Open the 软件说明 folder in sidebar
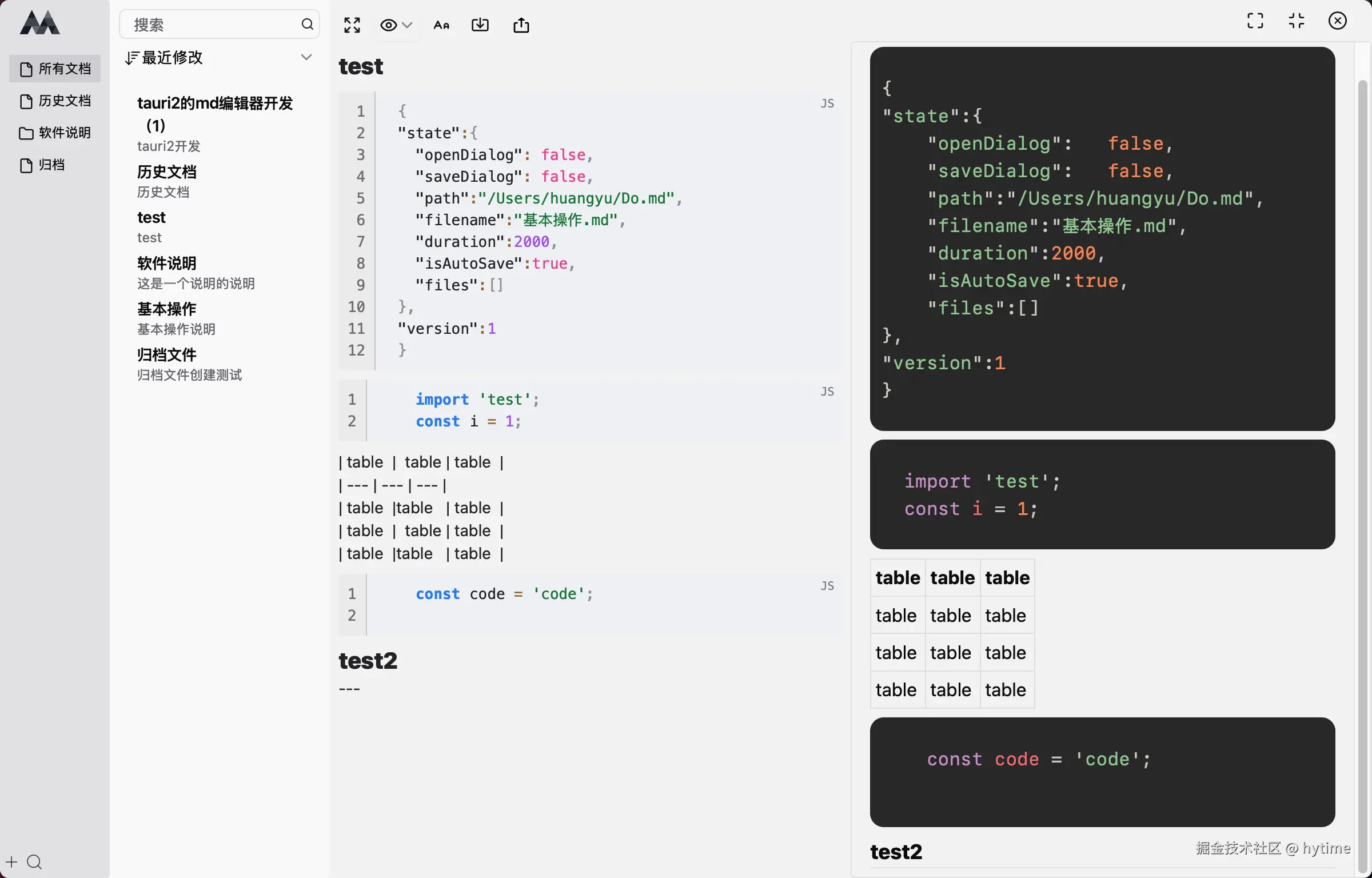1372x878 pixels. (55, 133)
